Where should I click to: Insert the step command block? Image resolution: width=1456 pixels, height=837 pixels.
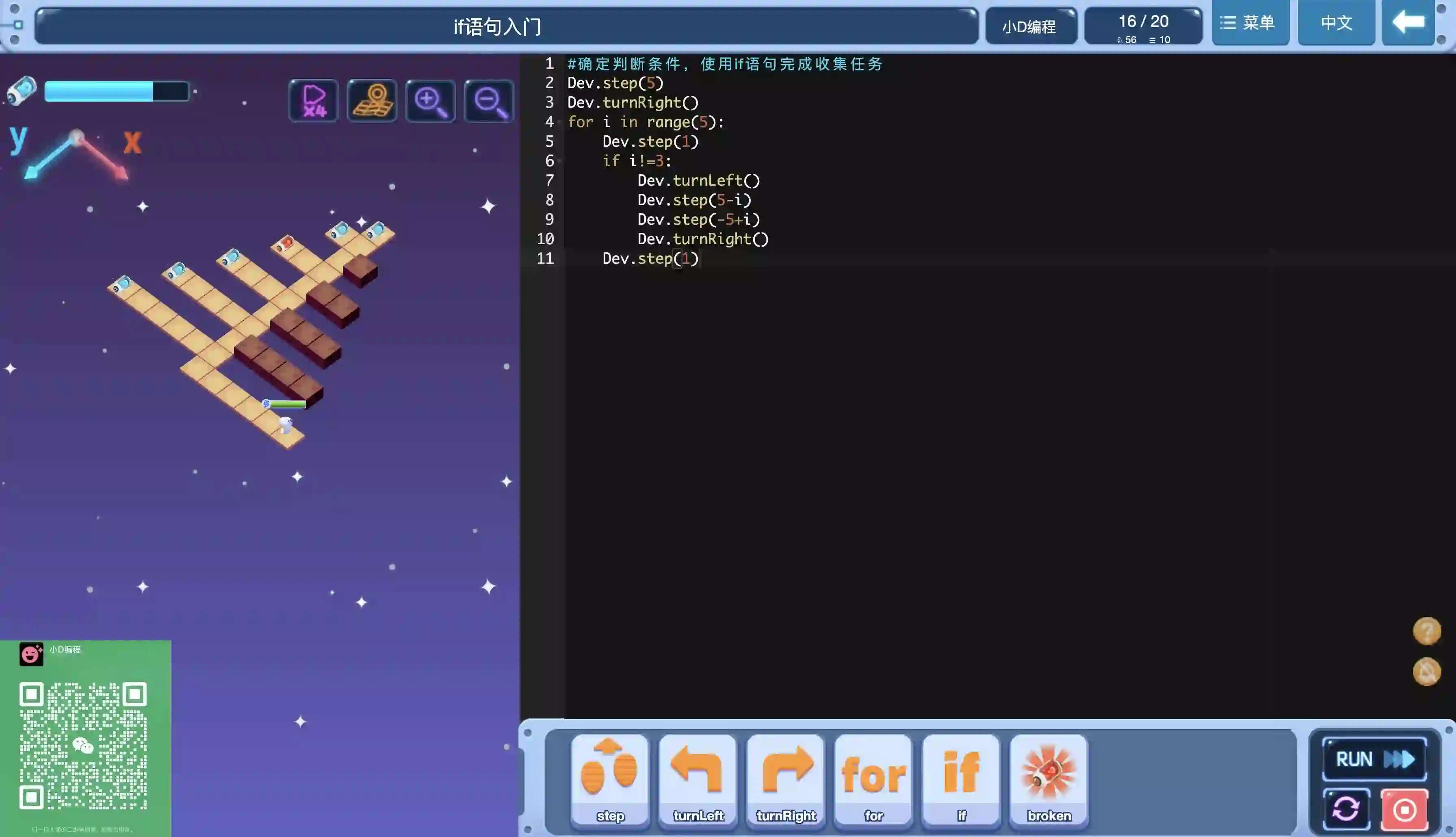(x=610, y=778)
